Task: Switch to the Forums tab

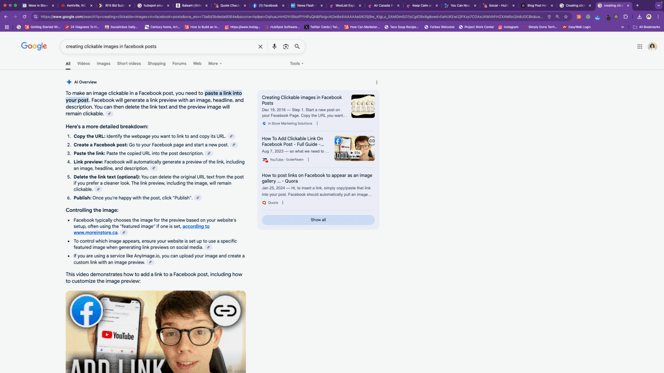Action: point(179,64)
